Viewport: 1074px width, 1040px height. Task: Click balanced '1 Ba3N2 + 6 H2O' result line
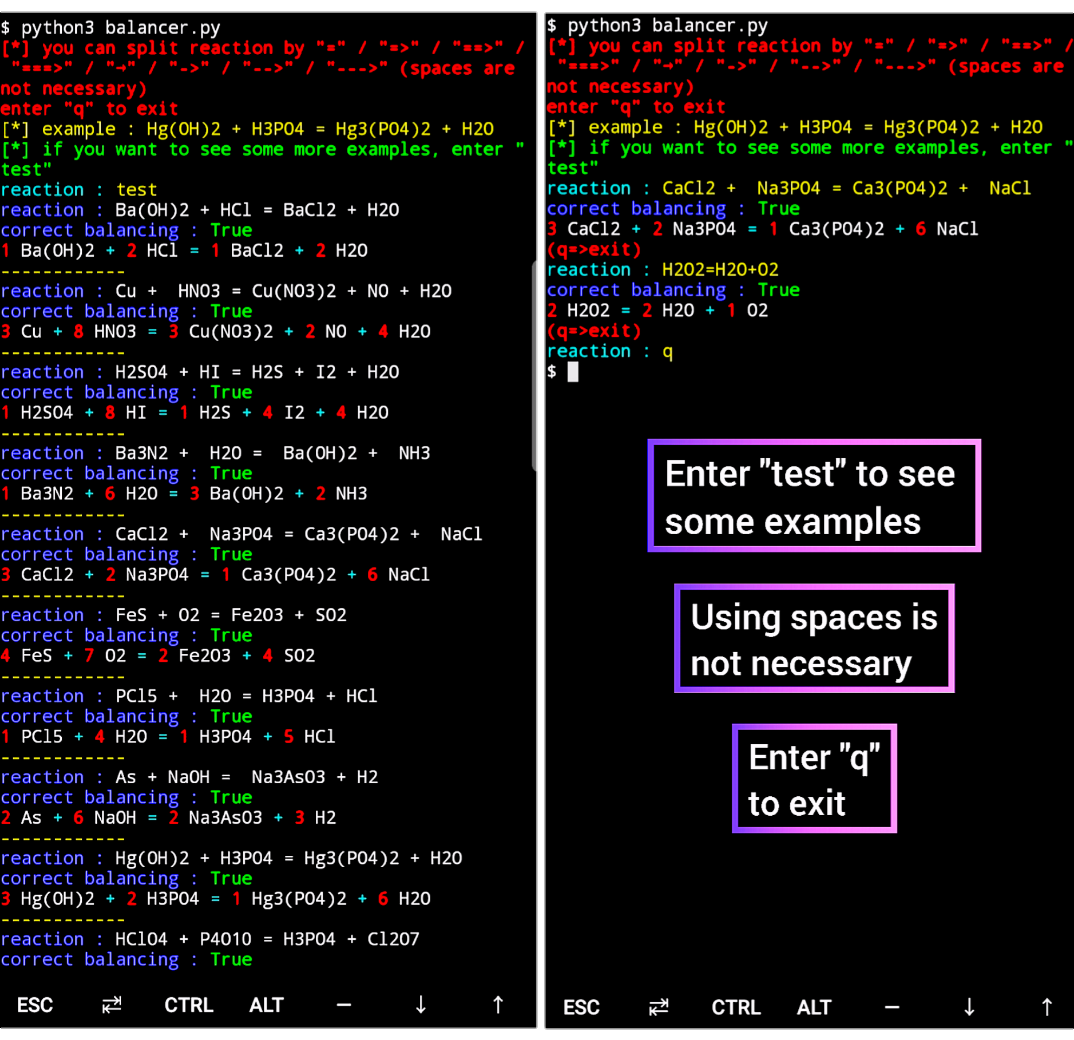click(x=184, y=493)
